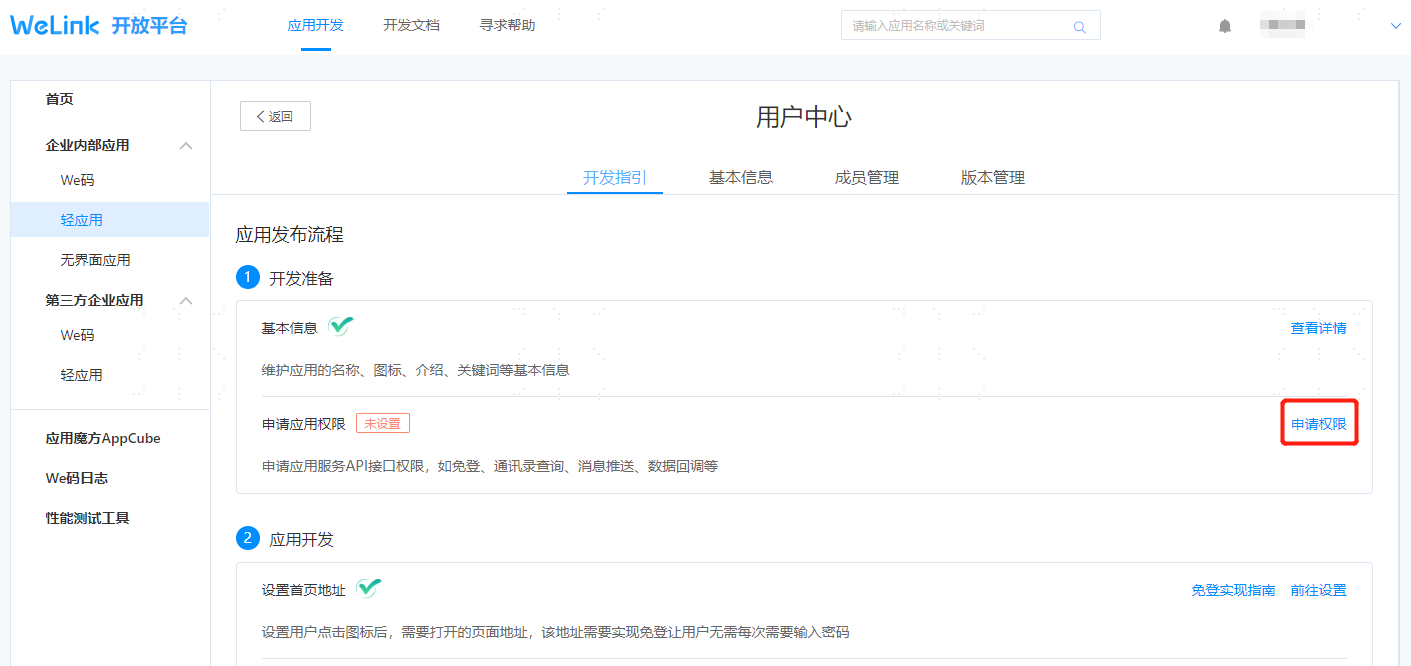Focus the application name search field
The width and height of the screenshot is (1411, 666).
coord(970,26)
